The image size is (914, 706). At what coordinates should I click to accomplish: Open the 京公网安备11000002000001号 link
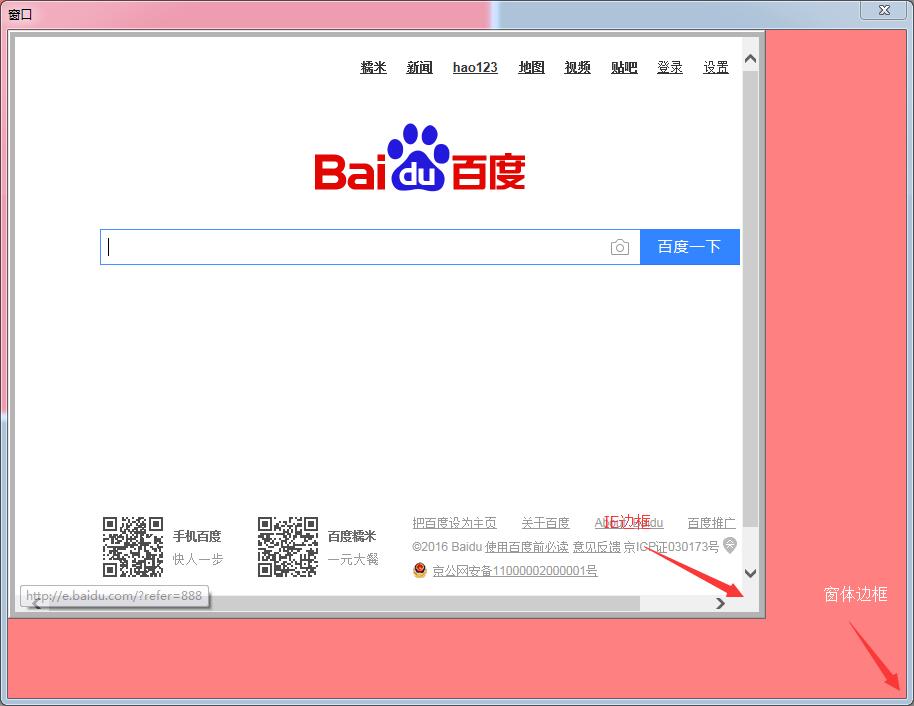tap(515, 571)
